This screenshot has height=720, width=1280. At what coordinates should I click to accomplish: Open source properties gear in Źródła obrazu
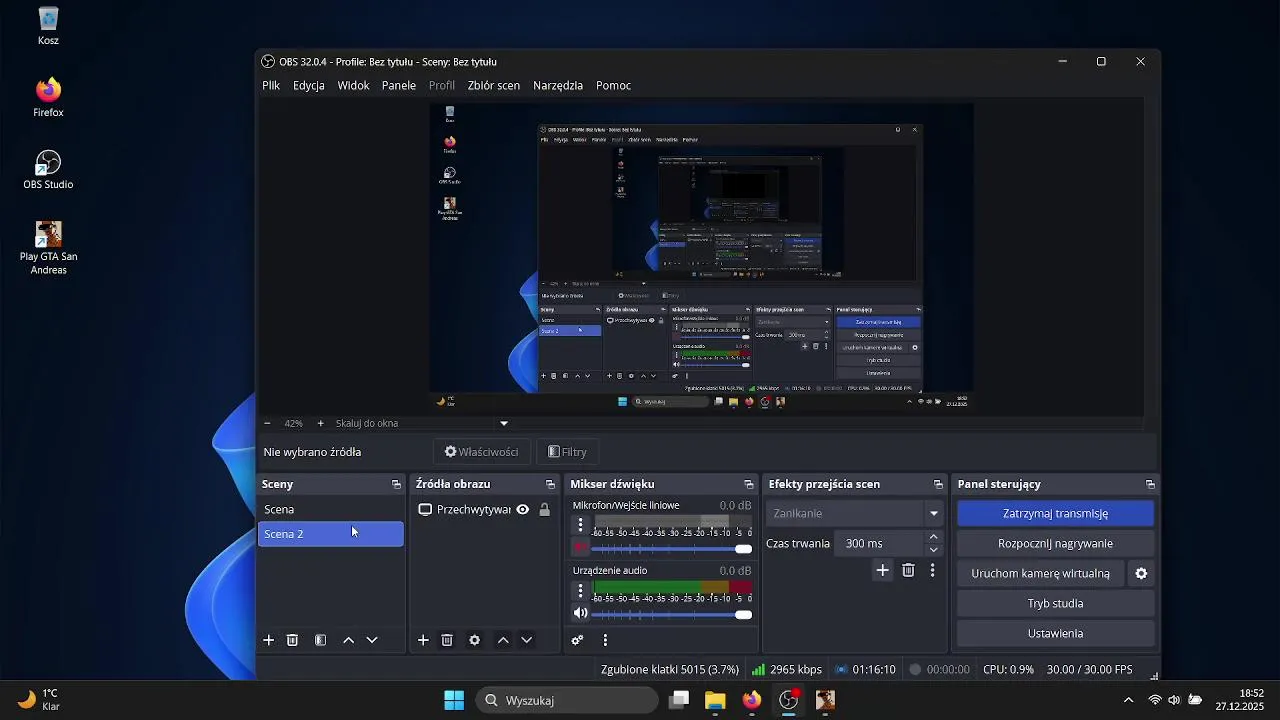pos(475,640)
